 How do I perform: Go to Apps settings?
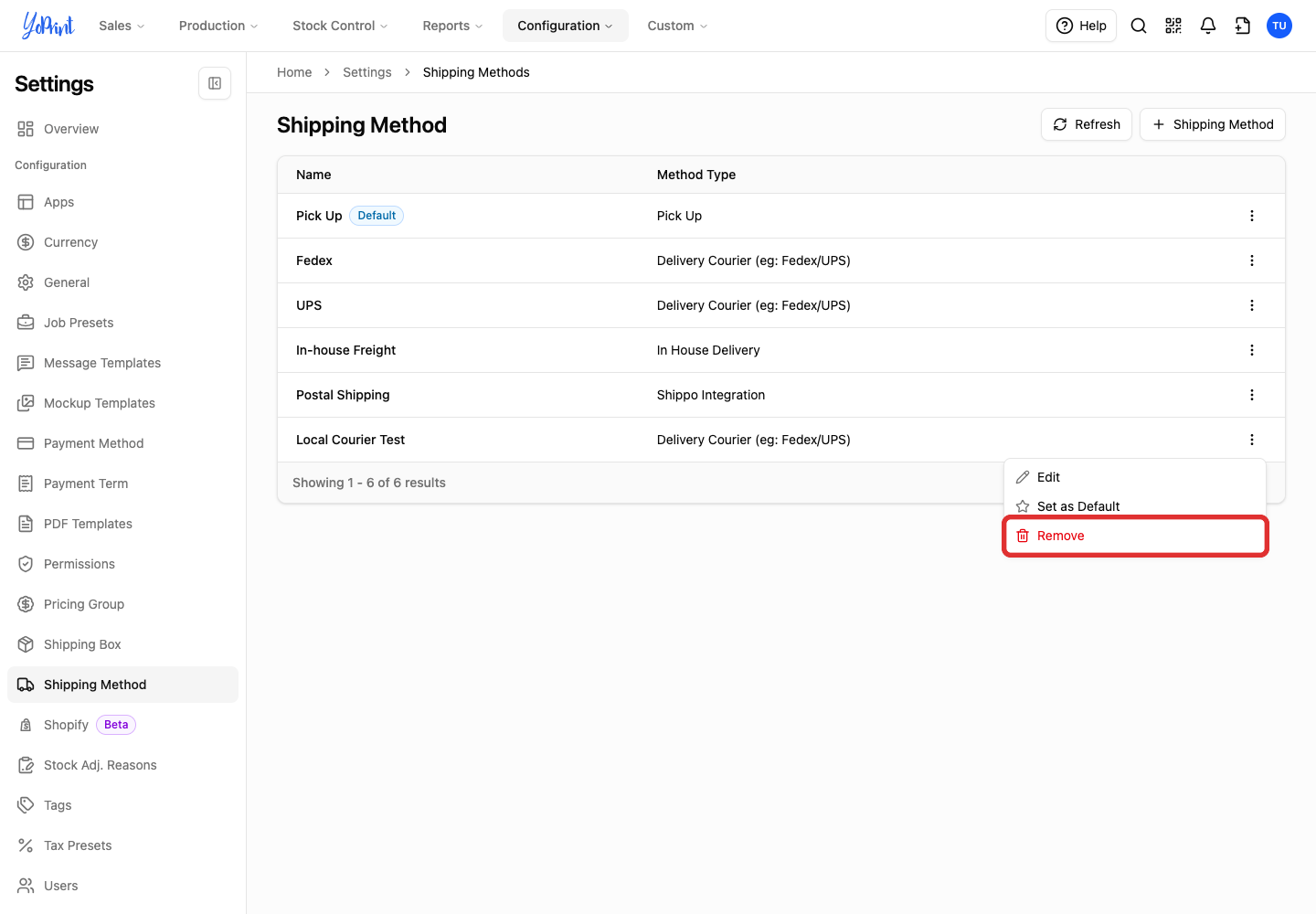(122, 202)
